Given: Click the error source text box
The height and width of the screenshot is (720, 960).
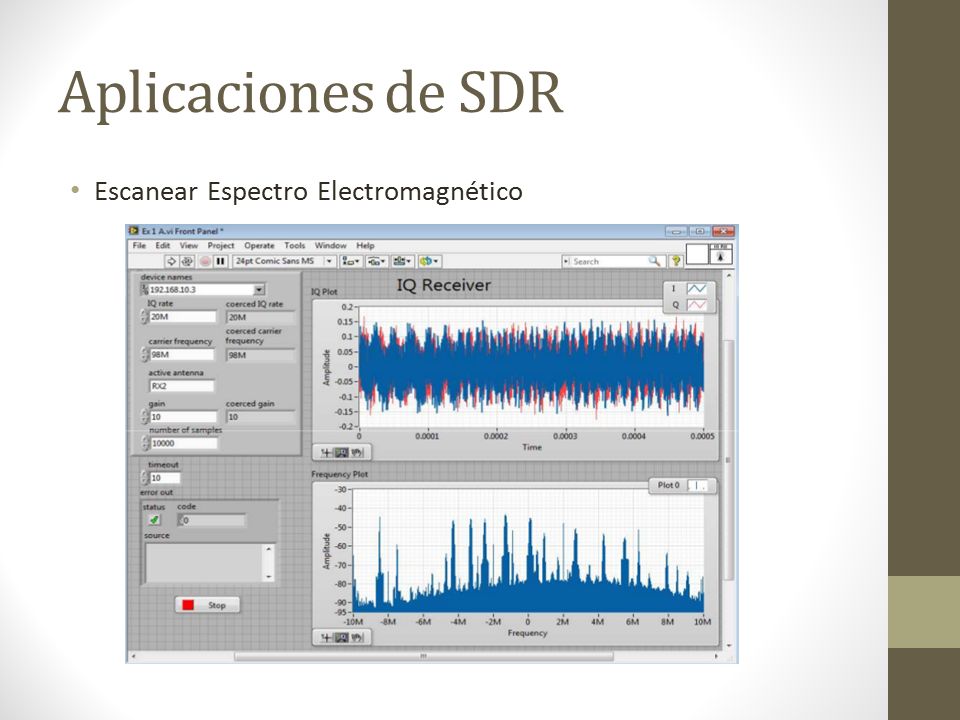Looking at the screenshot, I should (x=204, y=563).
